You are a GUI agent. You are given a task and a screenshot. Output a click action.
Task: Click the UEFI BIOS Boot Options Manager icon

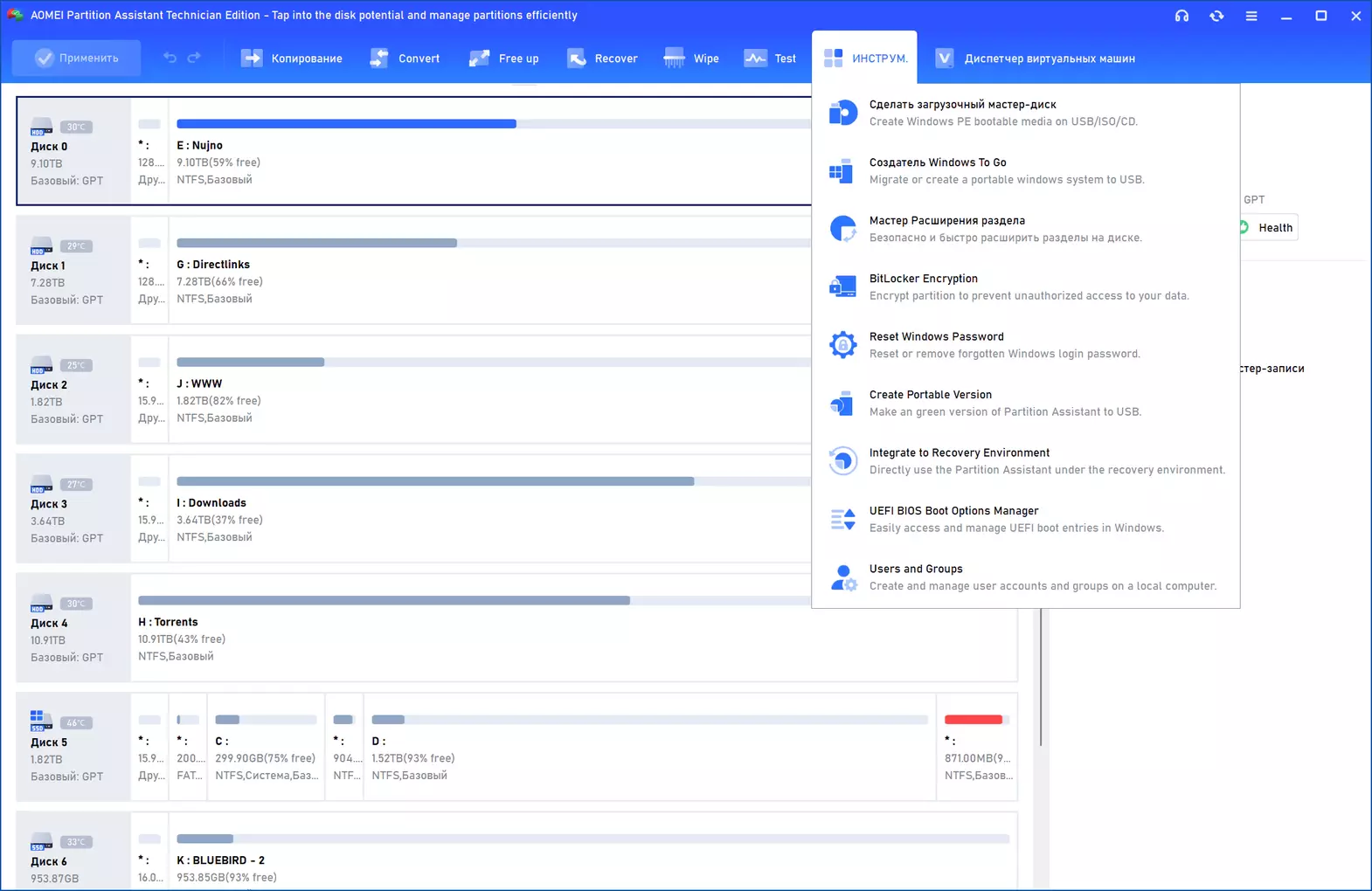[842, 519]
